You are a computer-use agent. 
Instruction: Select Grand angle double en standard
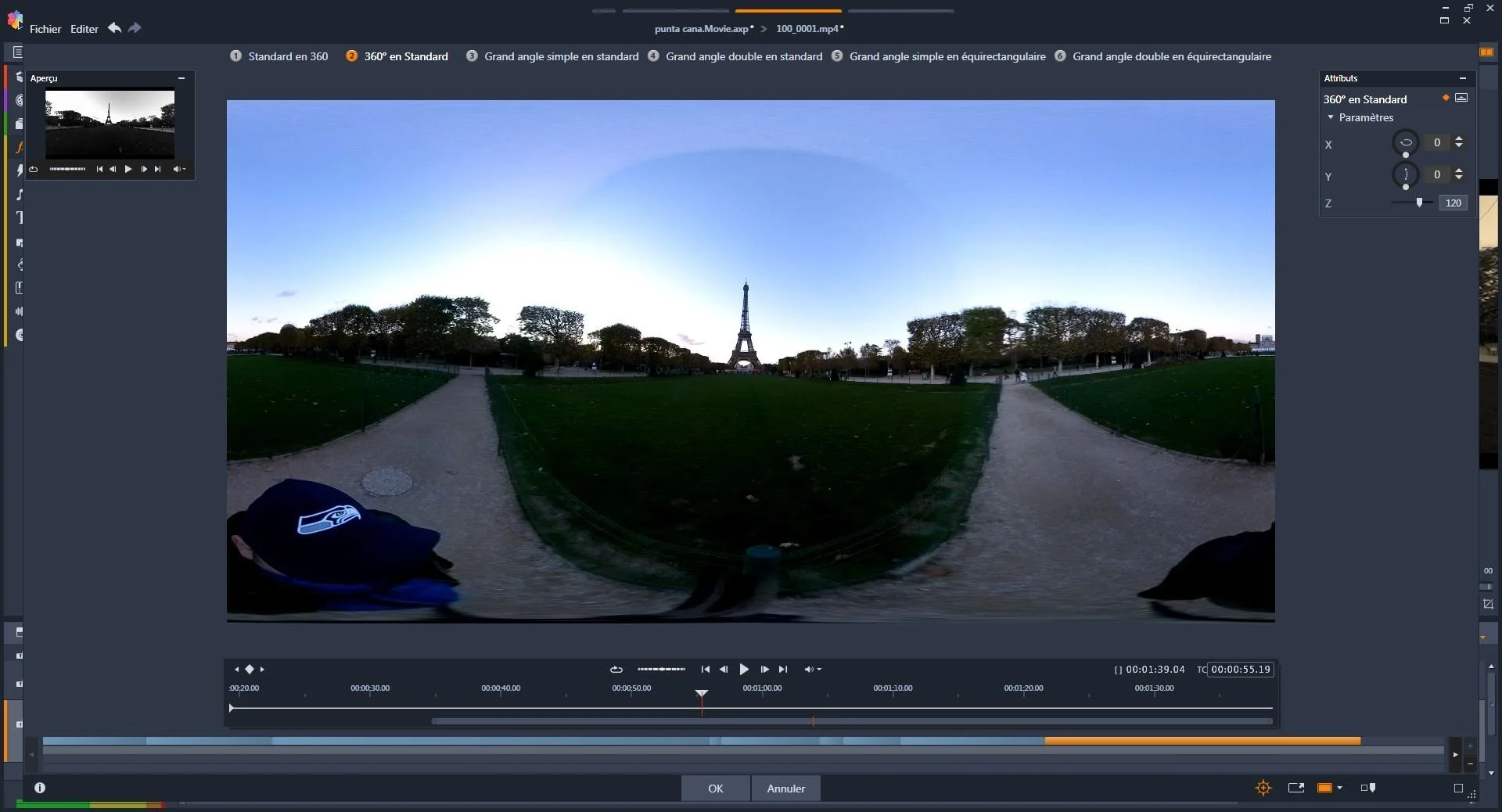point(735,56)
